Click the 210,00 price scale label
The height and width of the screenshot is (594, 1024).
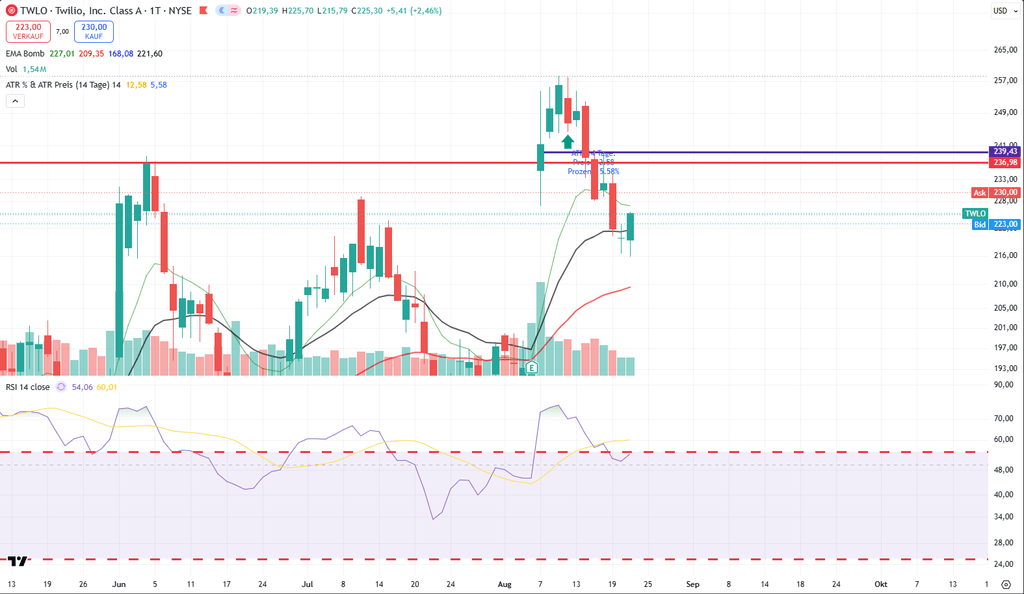(1006, 284)
